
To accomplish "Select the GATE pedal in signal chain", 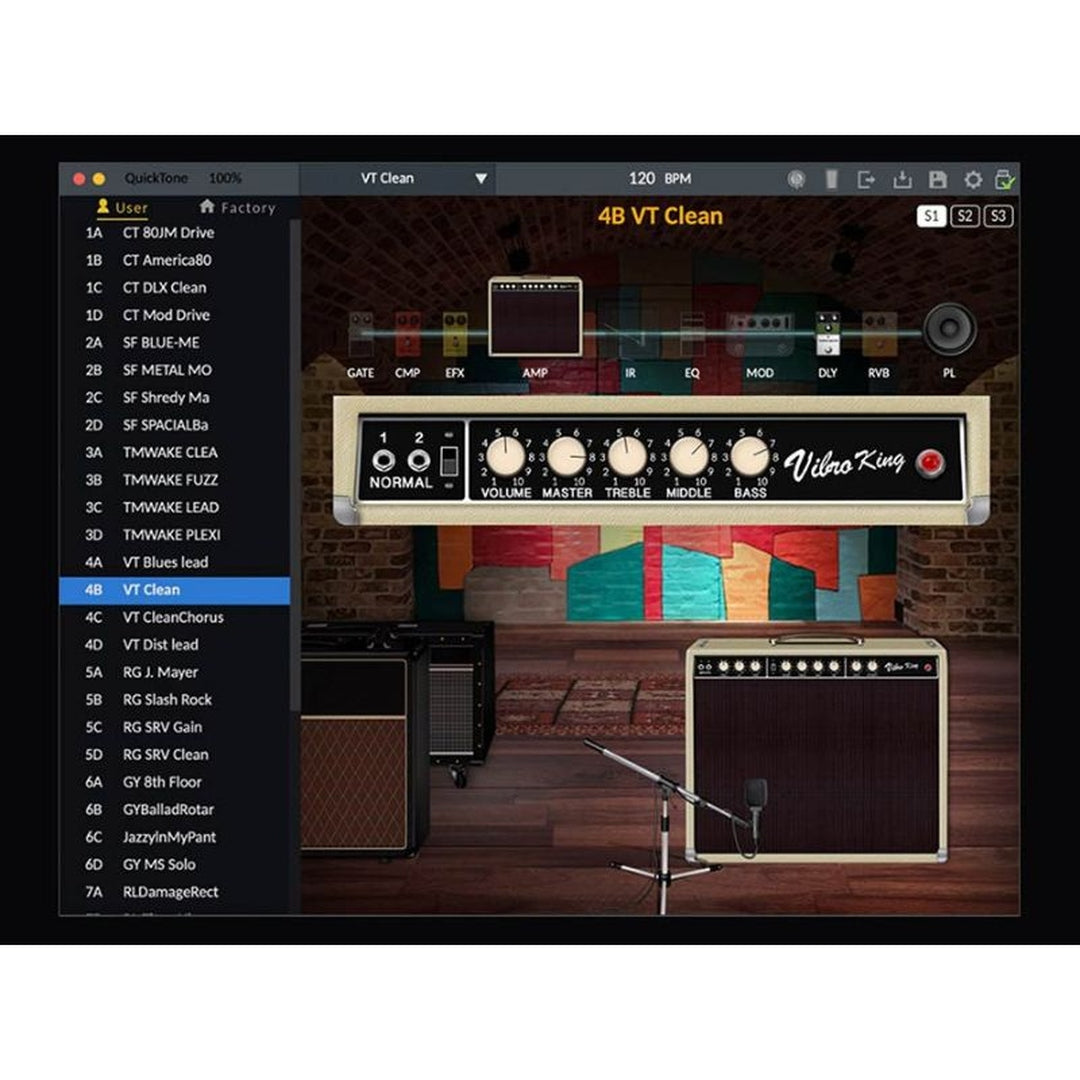I will [x=360, y=334].
